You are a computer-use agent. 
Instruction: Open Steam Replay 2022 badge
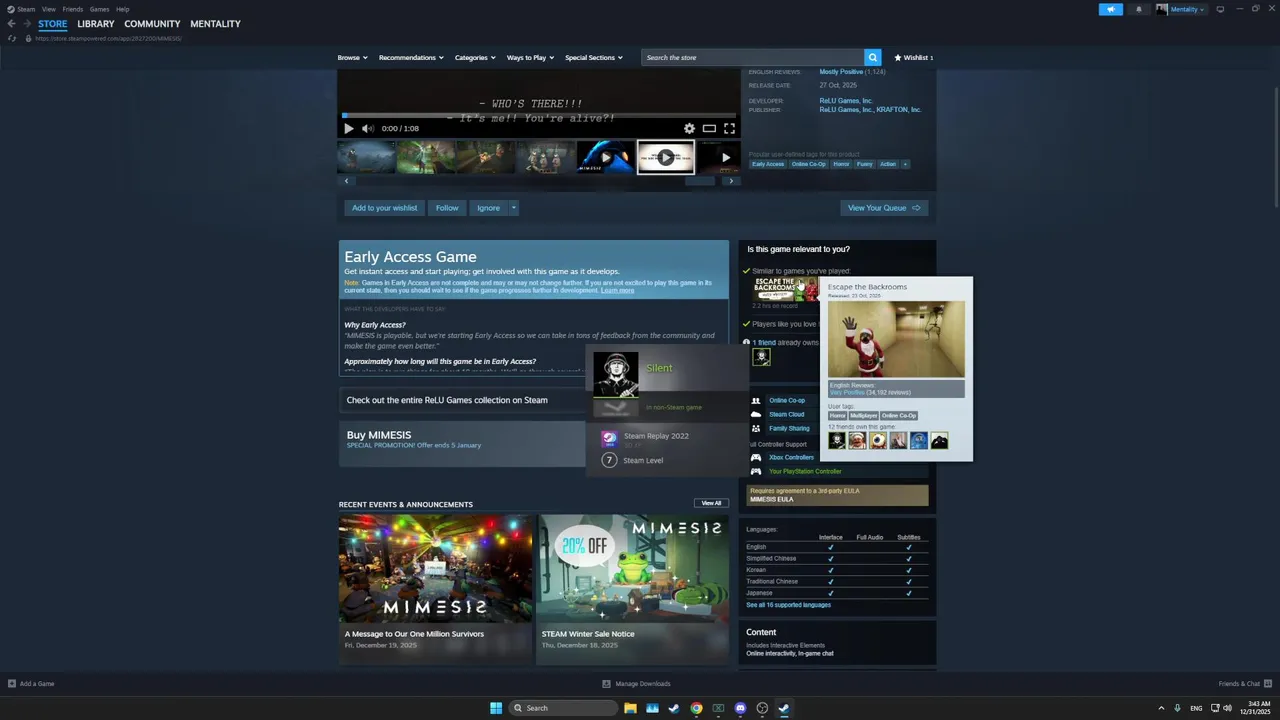tap(645, 437)
